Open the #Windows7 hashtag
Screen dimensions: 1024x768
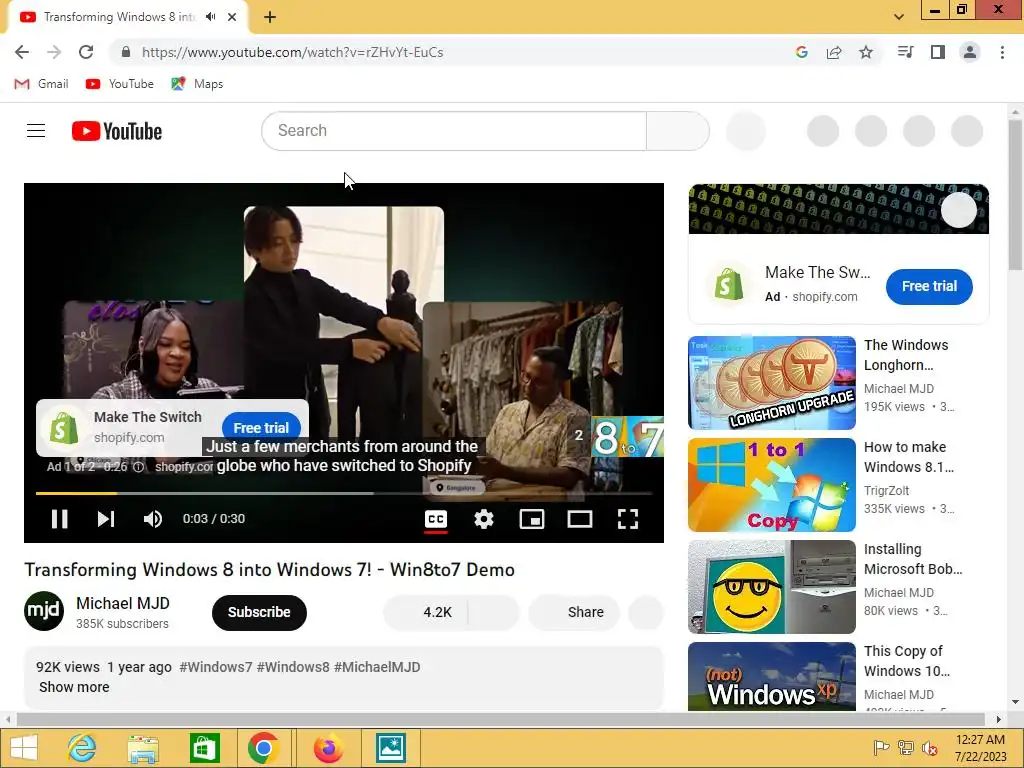pos(216,667)
